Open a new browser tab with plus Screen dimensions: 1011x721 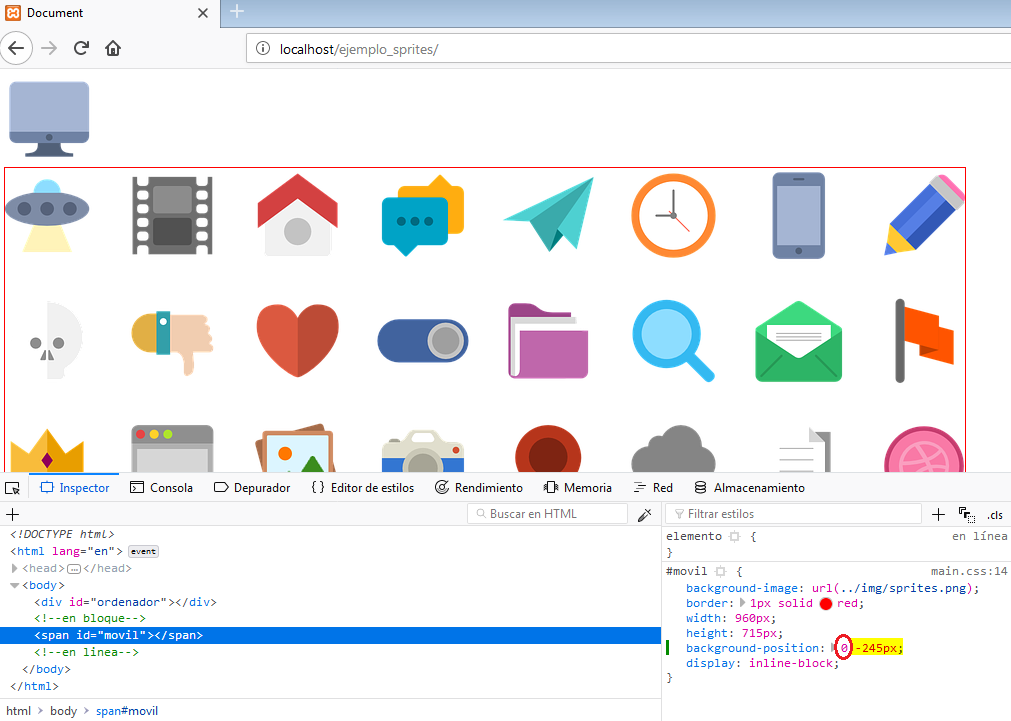click(x=237, y=12)
